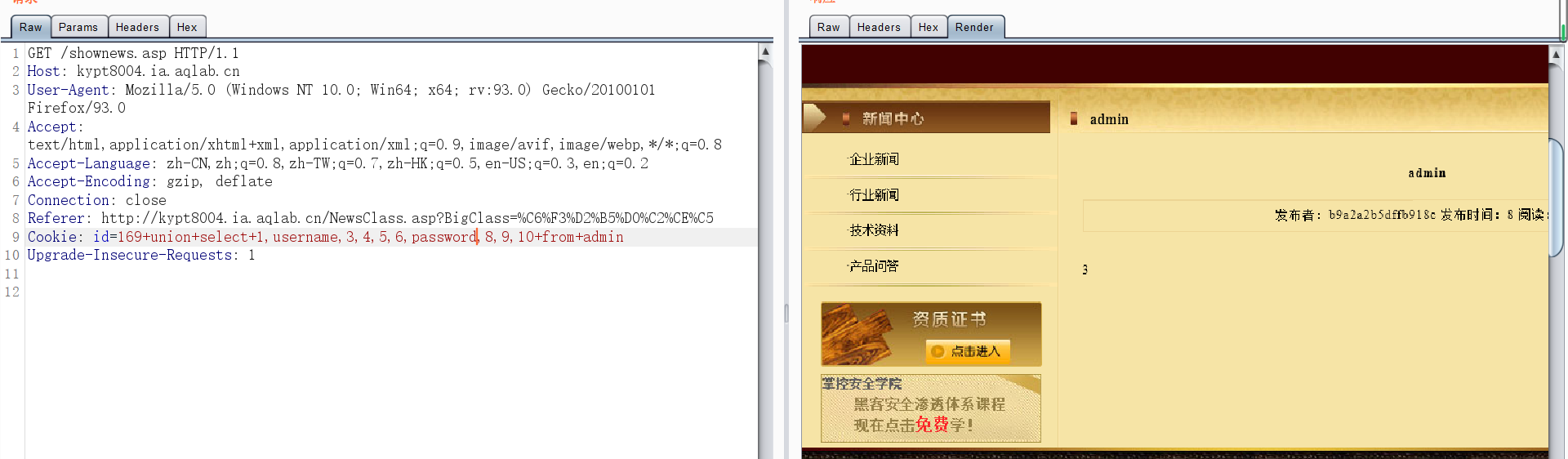This screenshot has height=459, width=1568.
Task: Click the number 3 in article body
Action: (1085, 270)
